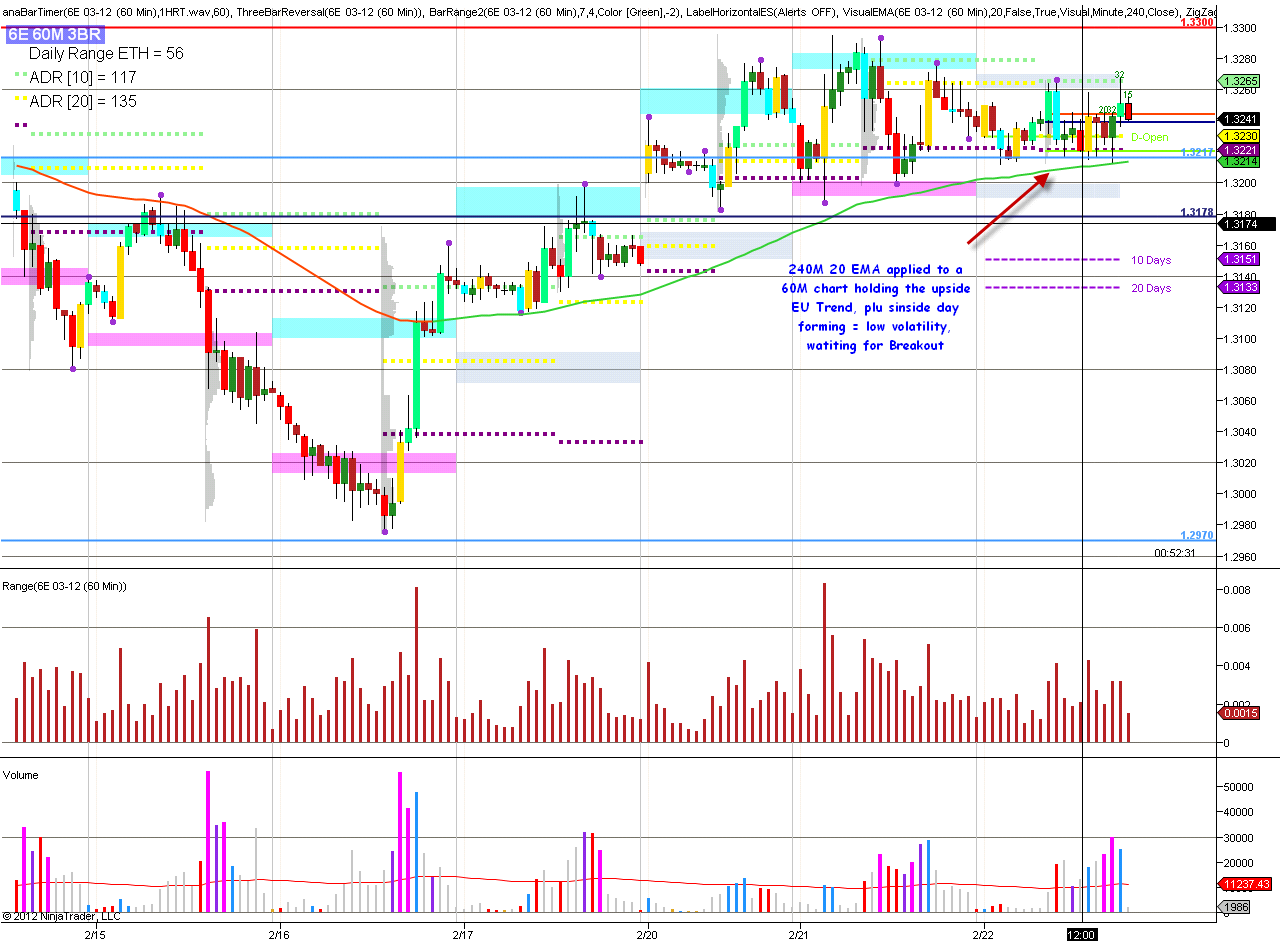Click the 1.3080 price axis label

pos(1239,369)
